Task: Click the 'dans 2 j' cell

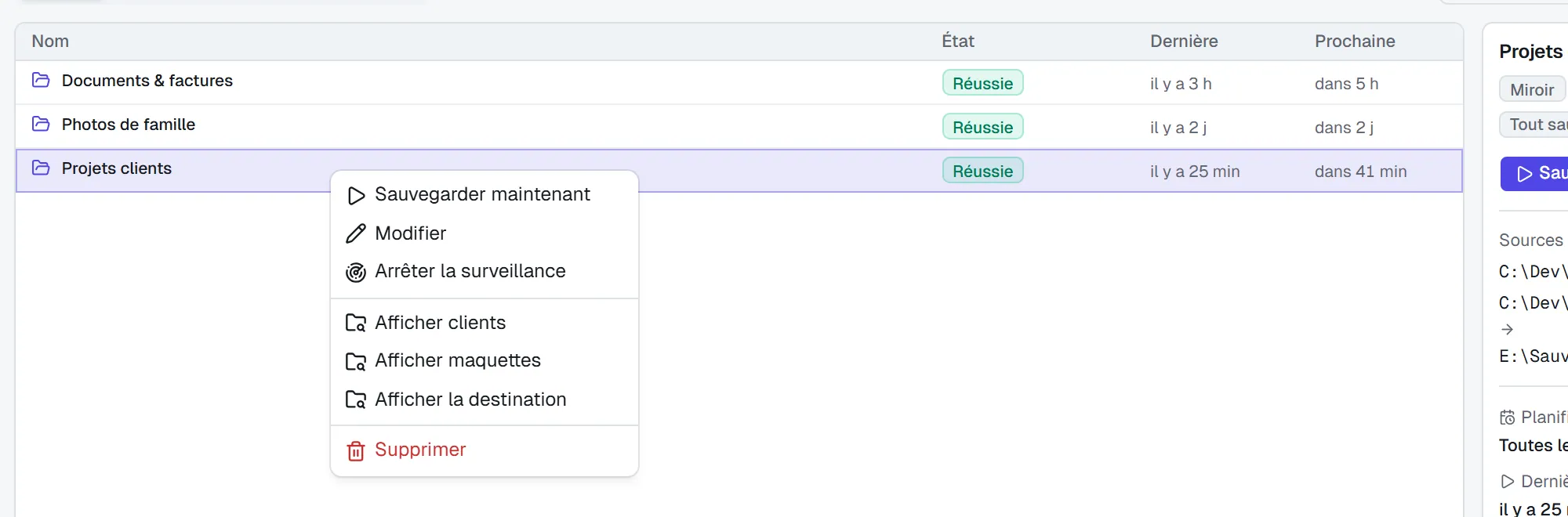Action: point(1344,128)
